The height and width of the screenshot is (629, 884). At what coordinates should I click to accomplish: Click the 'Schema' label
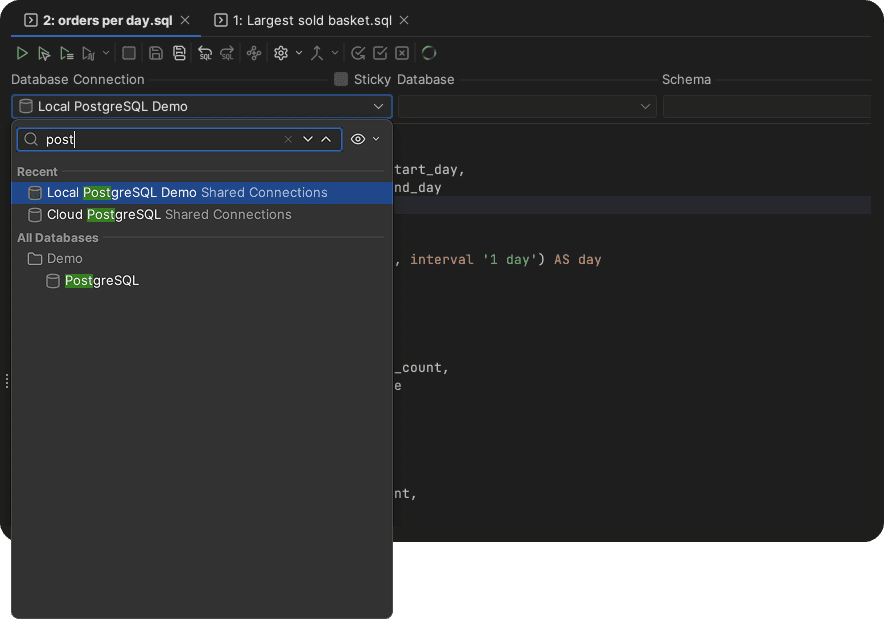686,79
